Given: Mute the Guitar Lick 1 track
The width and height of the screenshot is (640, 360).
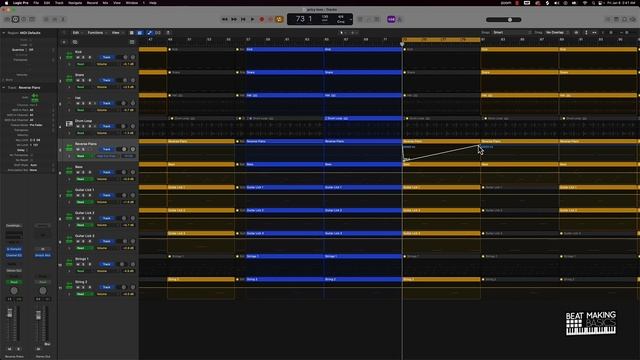Looking at the screenshot, I should (x=78, y=195).
